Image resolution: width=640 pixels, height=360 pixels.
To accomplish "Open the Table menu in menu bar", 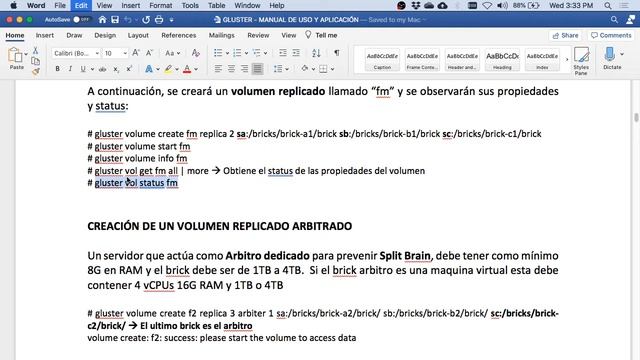I will coord(216,5).
